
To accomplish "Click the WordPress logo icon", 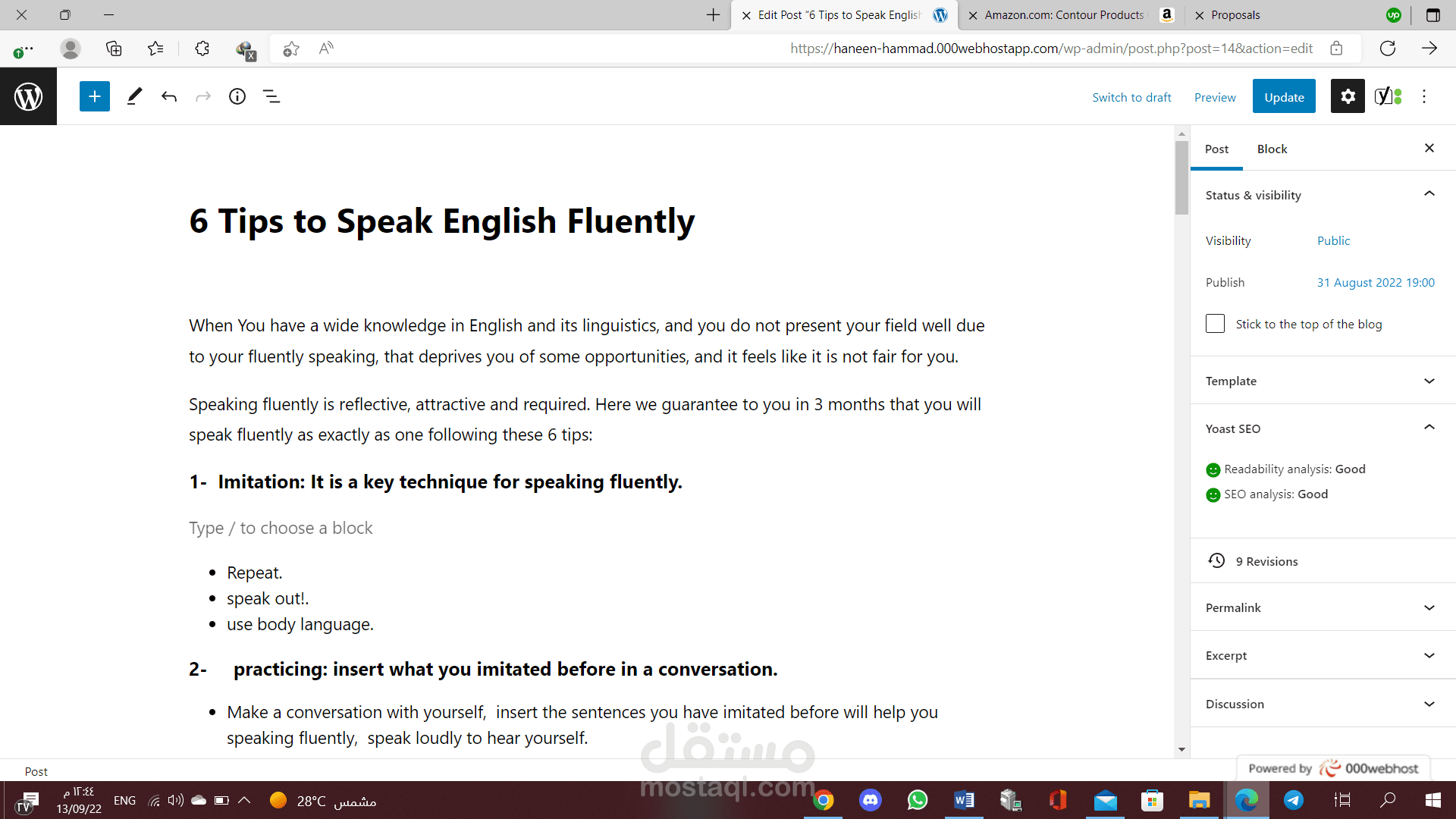I will [x=28, y=96].
